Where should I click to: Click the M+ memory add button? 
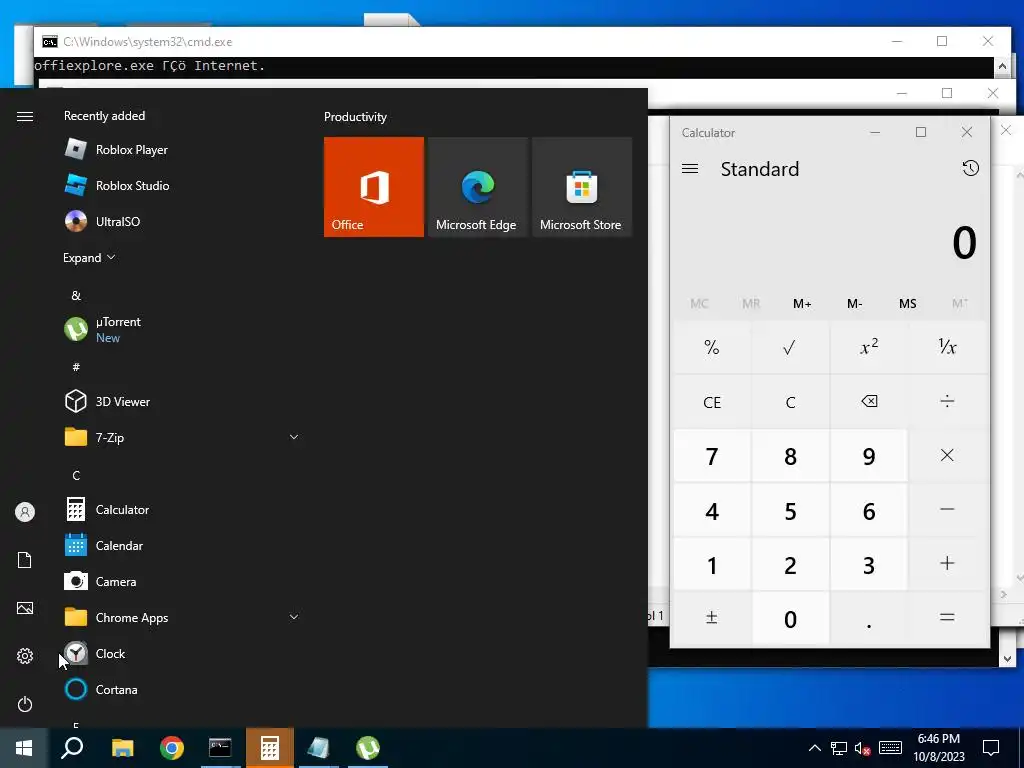[802, 304]
